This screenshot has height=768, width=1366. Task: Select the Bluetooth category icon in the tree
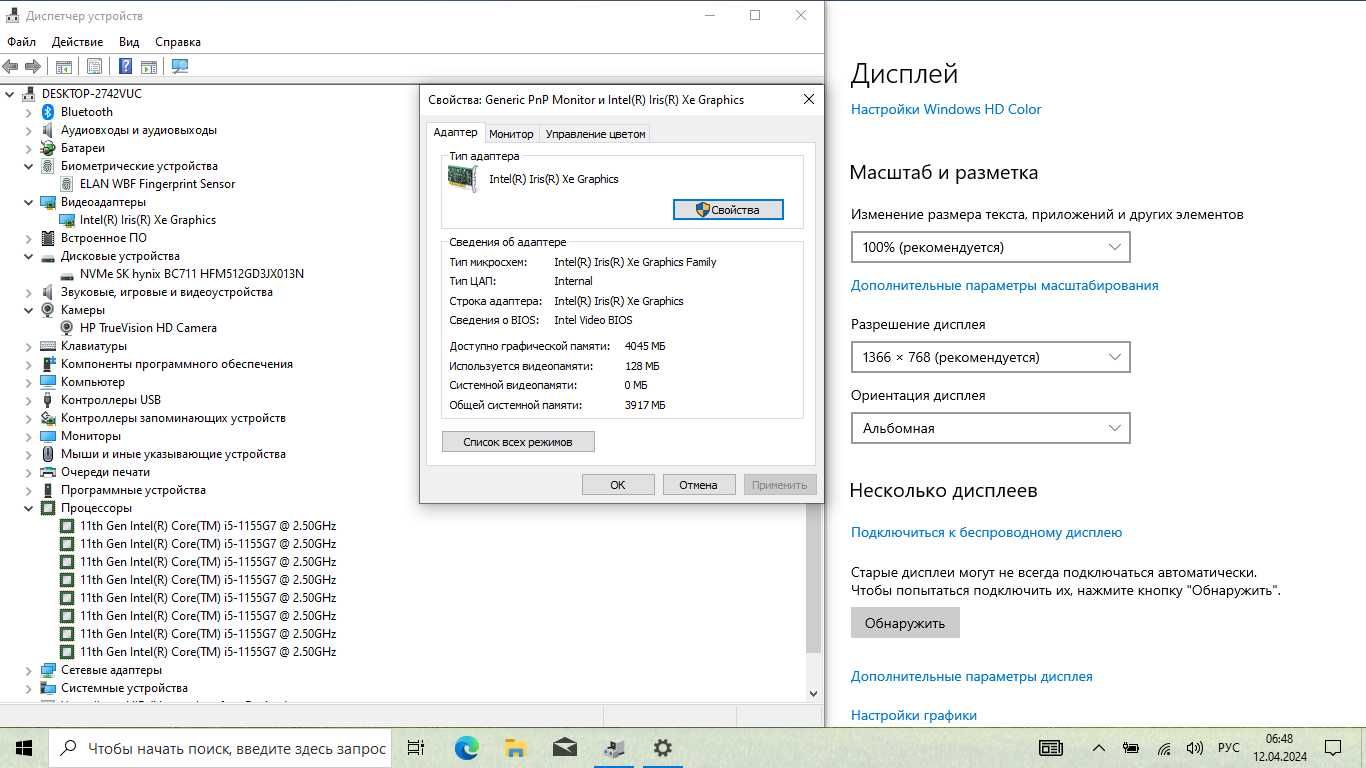48,112
